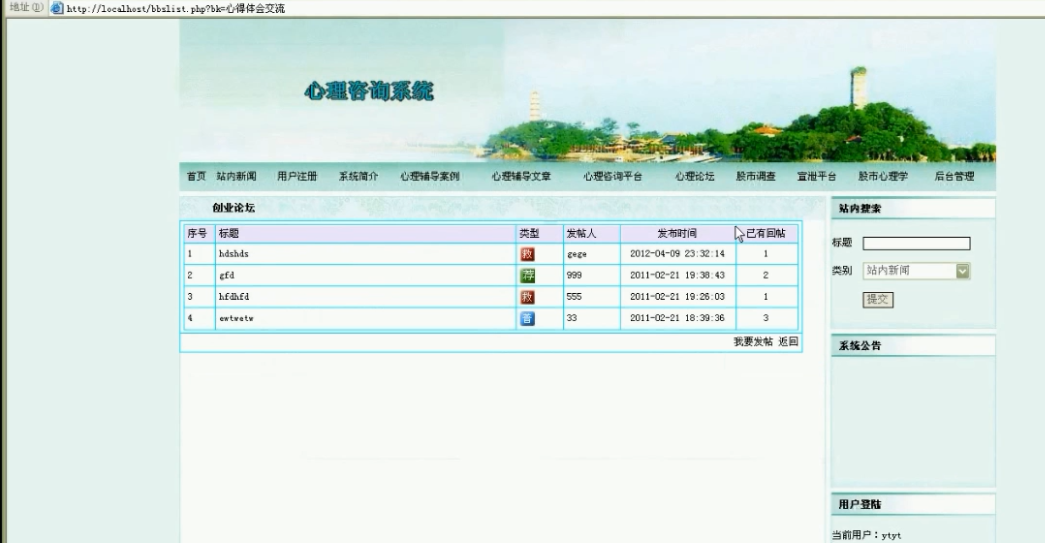This screenshot has height=543, width=1045.
Task: Click the 我要发帖 link
Action: coord(753,342)
